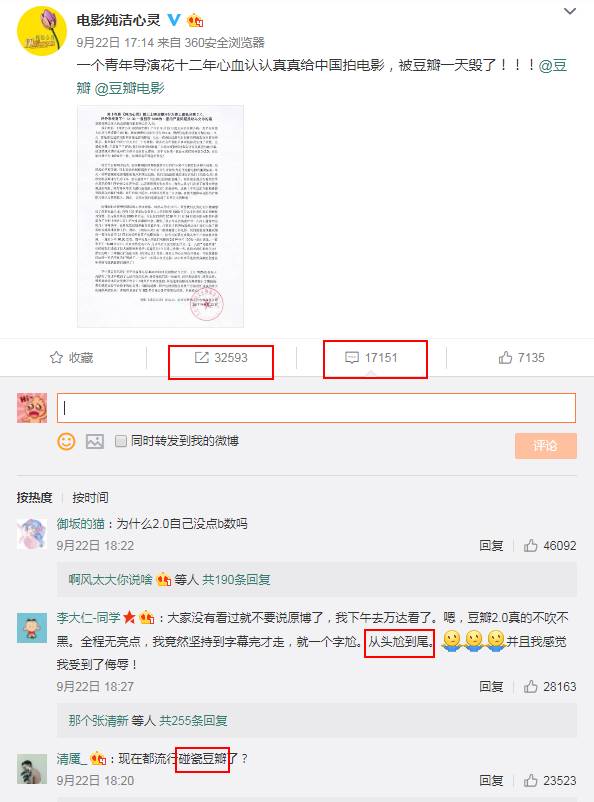The width and height of the screenshot is (594, 802).
Task: Focus the comment text input box
Action: [x=316, y=408]
